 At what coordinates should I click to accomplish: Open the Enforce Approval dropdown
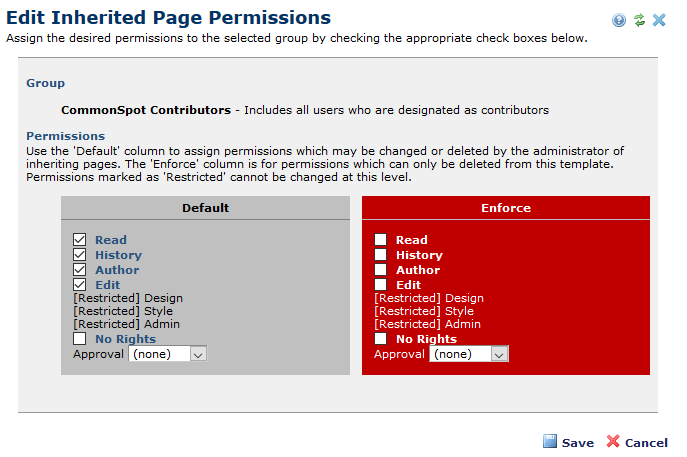(469, 354)
